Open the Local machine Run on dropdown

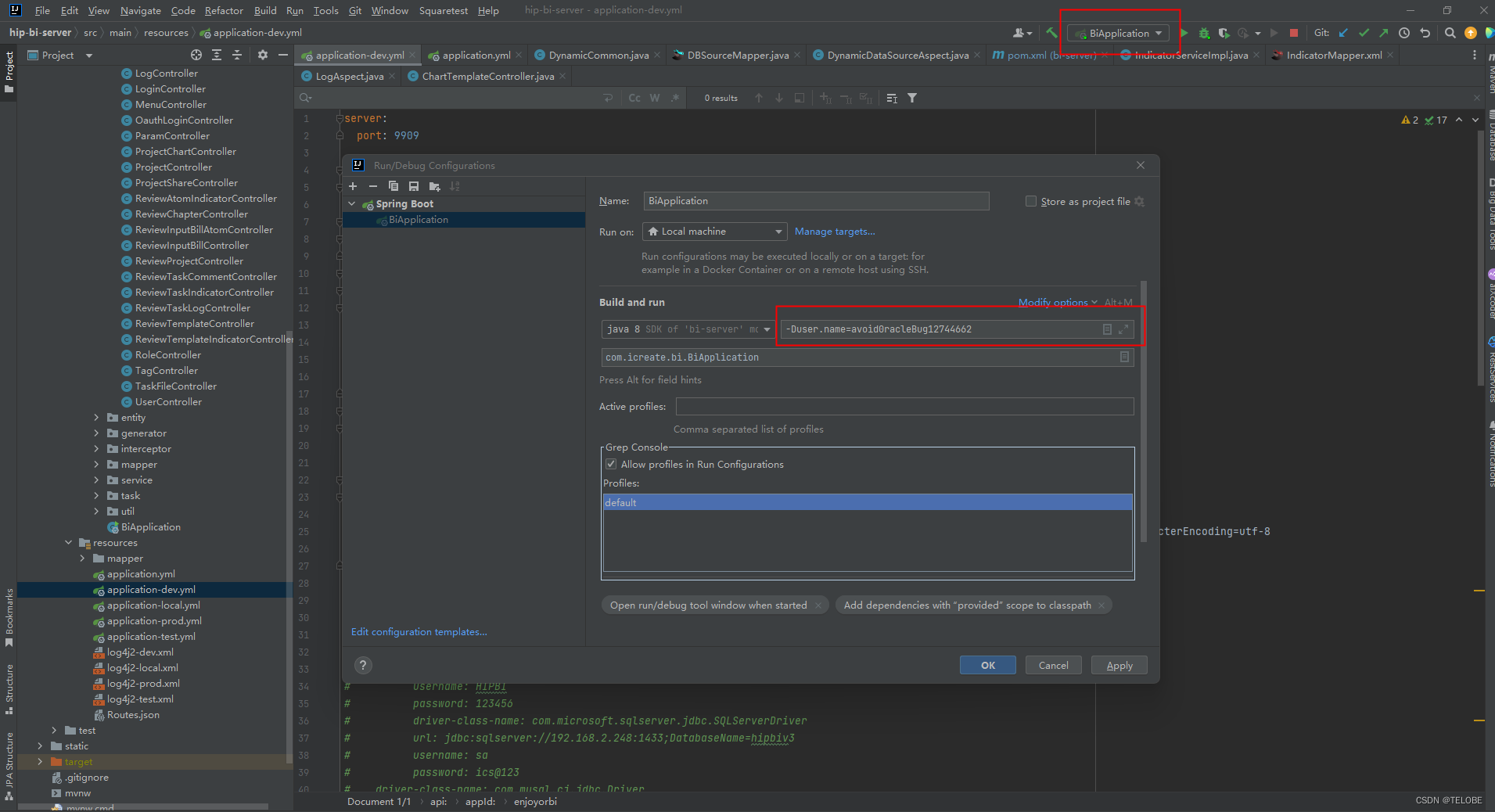[714, 232]
